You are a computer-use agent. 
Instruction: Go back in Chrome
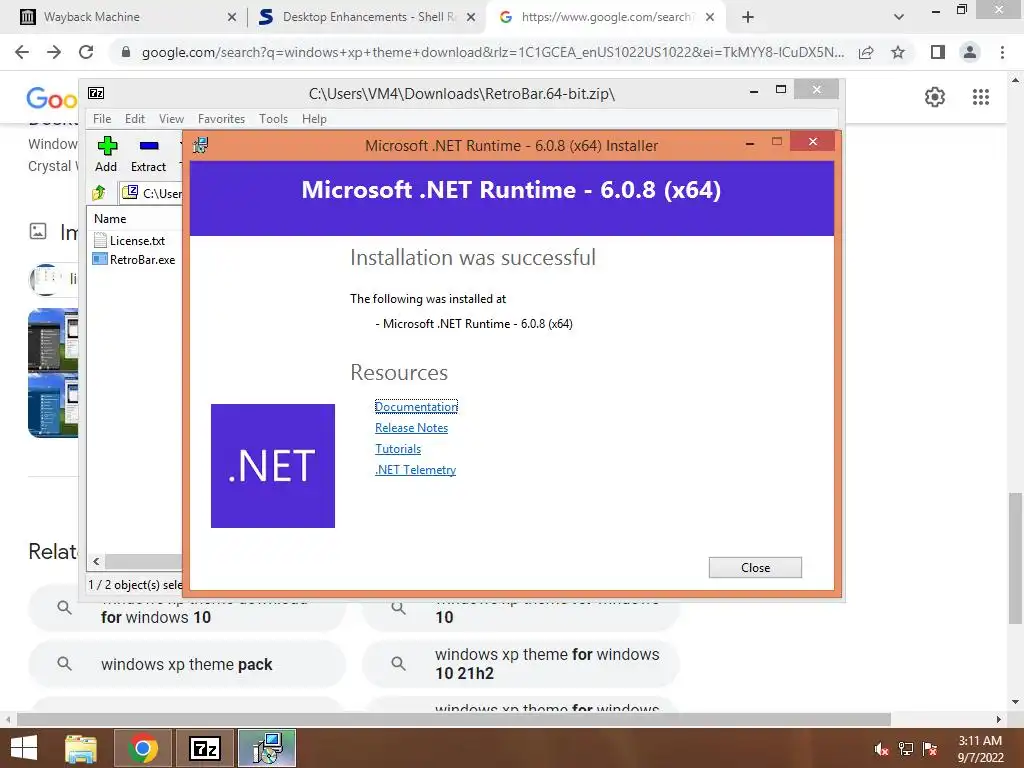click(x=22, y=52)
